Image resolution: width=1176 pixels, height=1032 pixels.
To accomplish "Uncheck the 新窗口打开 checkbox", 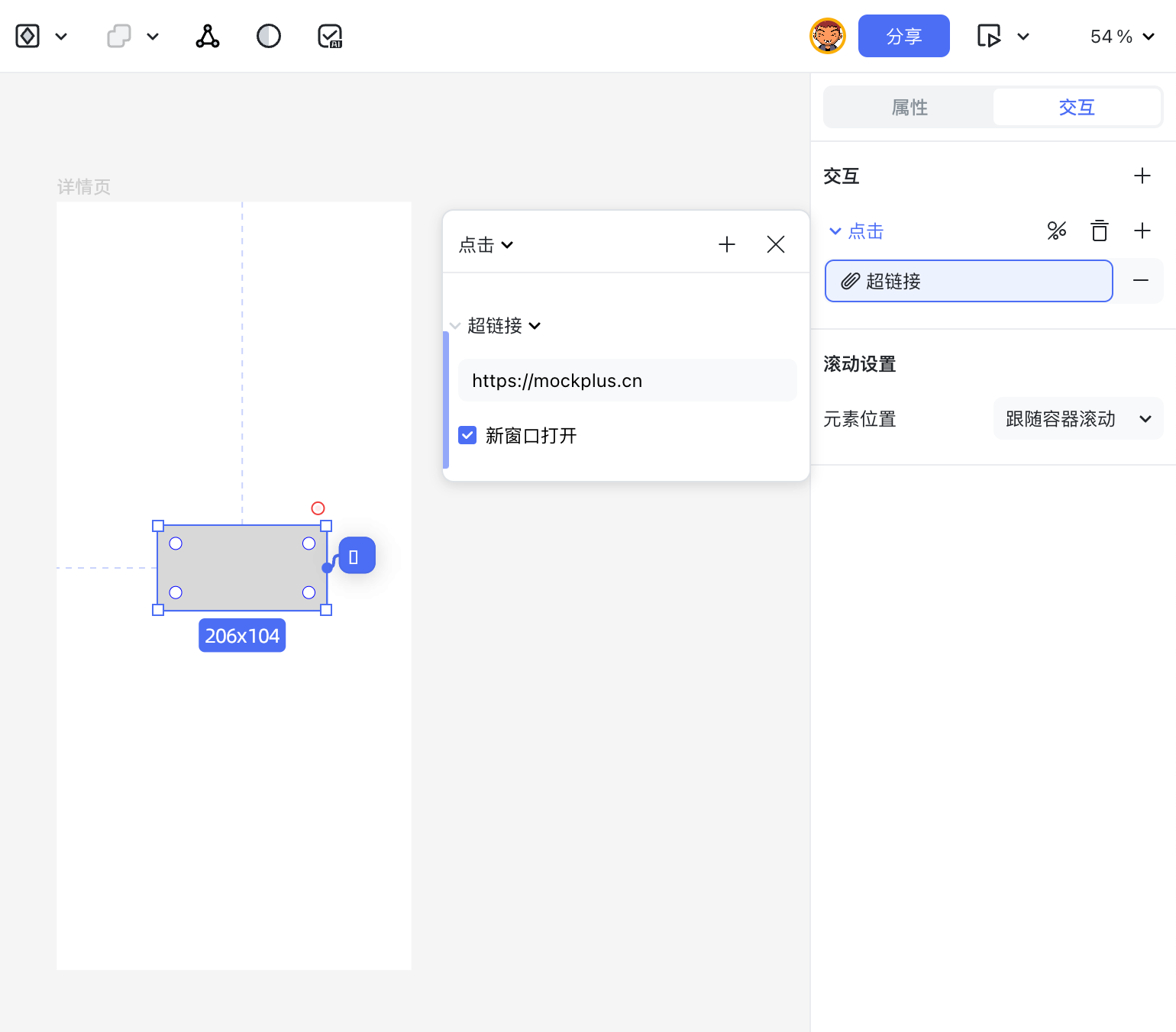I will click(x=467, y=435).
